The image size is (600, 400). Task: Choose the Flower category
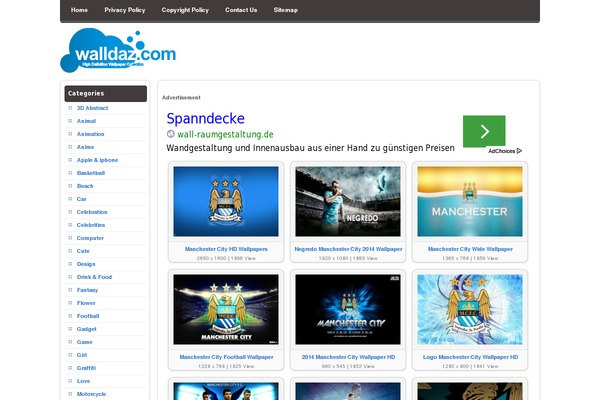86,303
